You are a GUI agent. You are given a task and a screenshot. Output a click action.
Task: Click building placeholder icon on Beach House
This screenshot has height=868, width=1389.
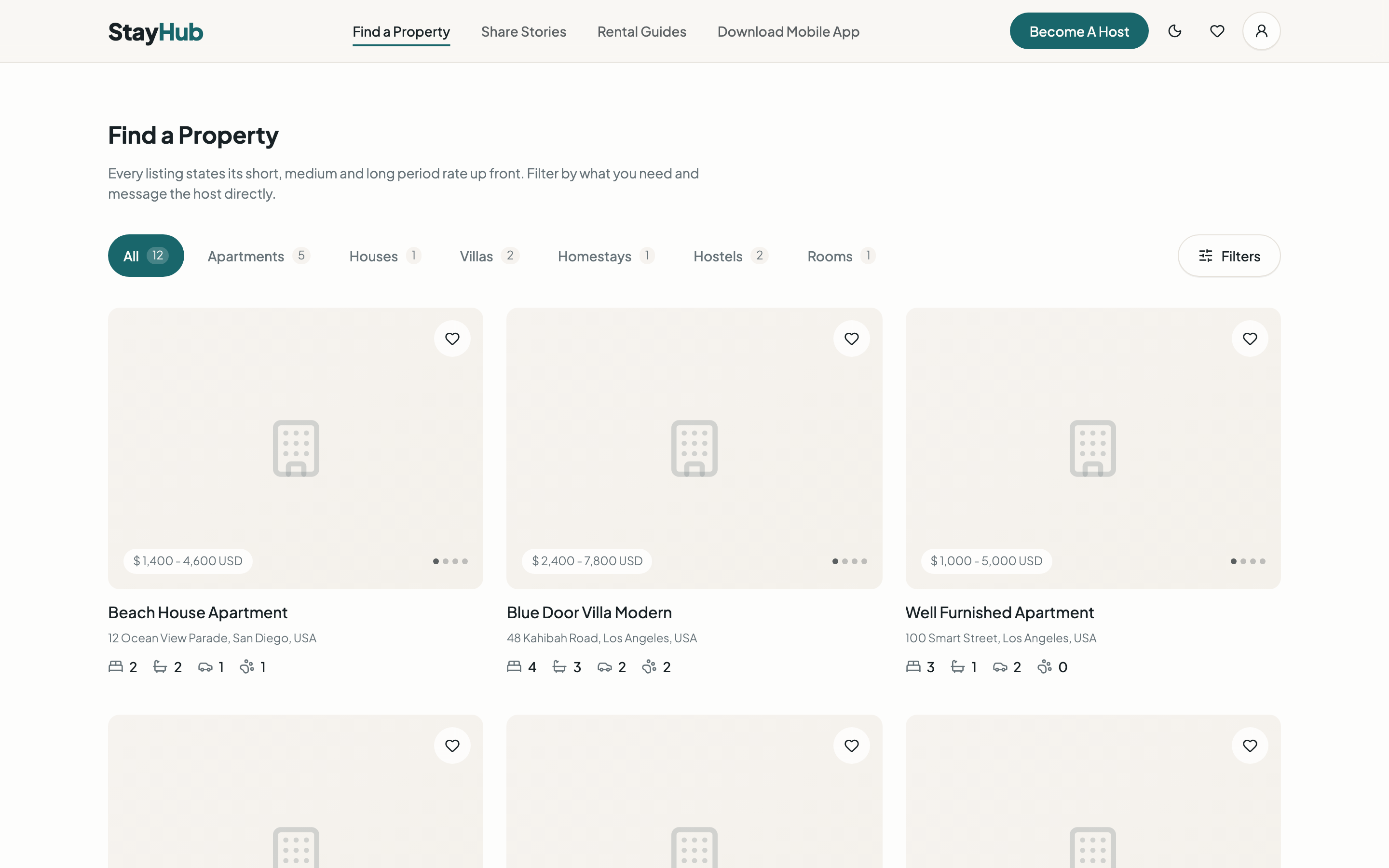(x=296, y=448)
